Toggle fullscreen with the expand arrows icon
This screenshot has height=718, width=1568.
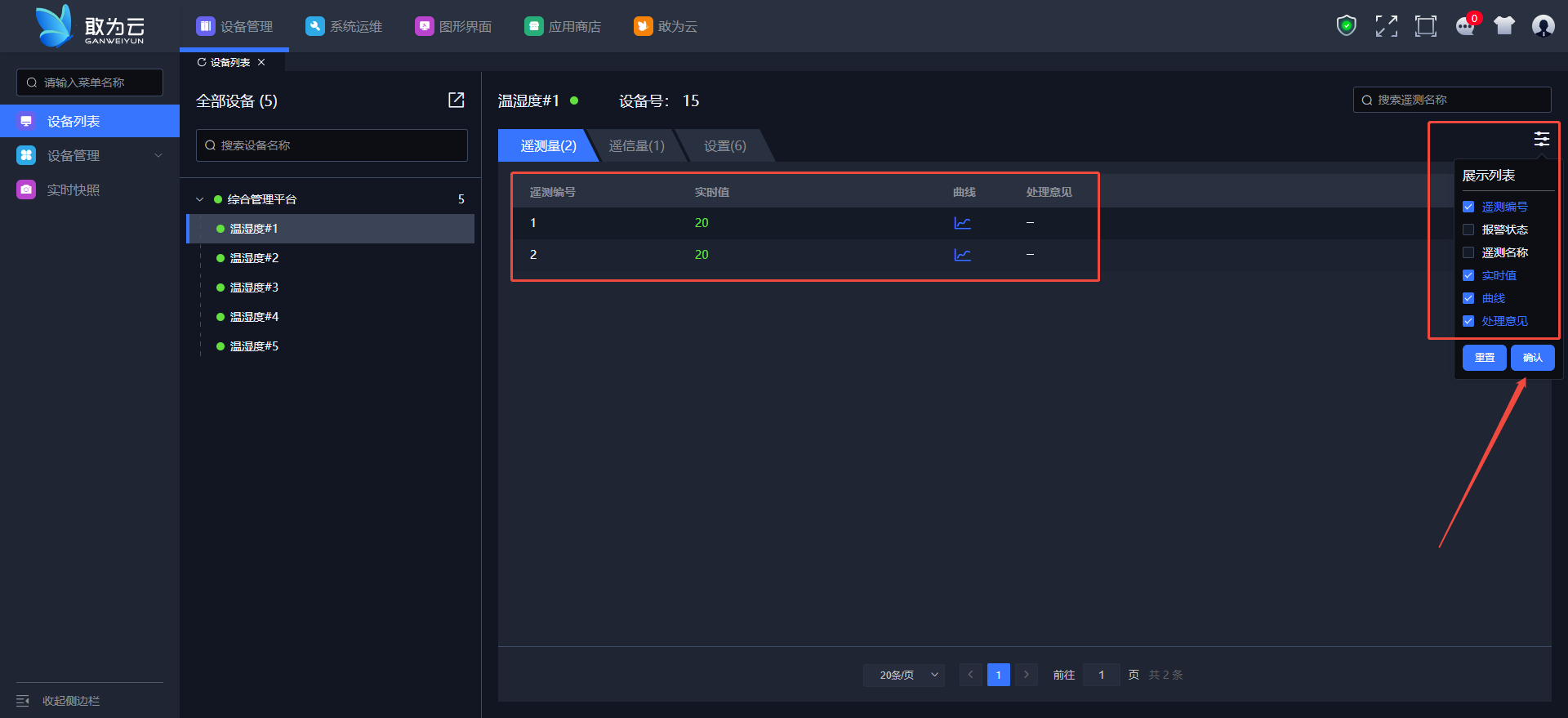(1386, 26)
